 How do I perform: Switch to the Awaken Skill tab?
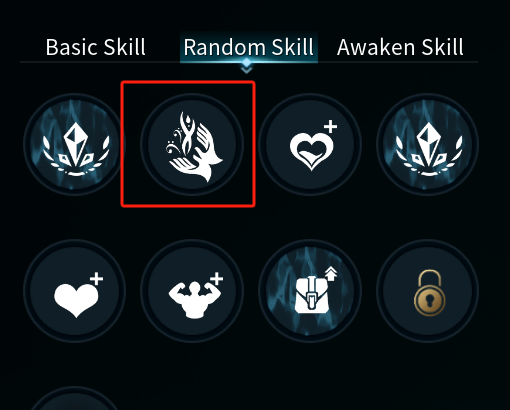coord(400,47)
